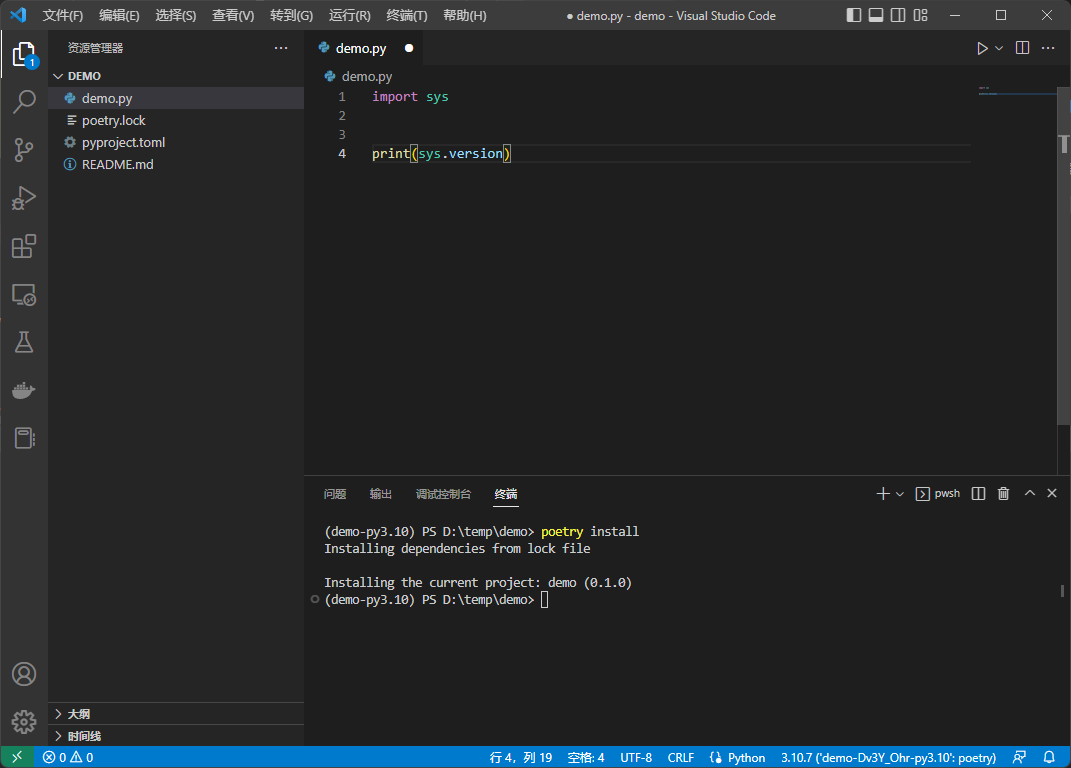Open Explorer views and more actions ellipsis
Image resolution: width=1071 pixels, height=768 pixels.
(281, 48)
